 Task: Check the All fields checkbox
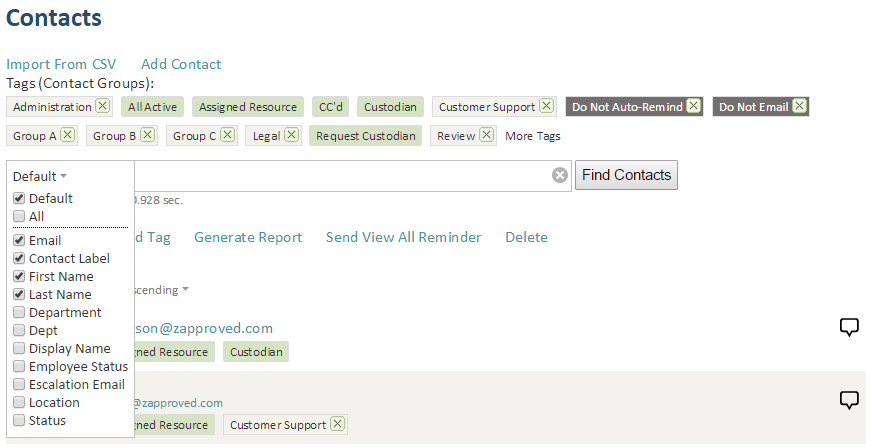[19, 216]
